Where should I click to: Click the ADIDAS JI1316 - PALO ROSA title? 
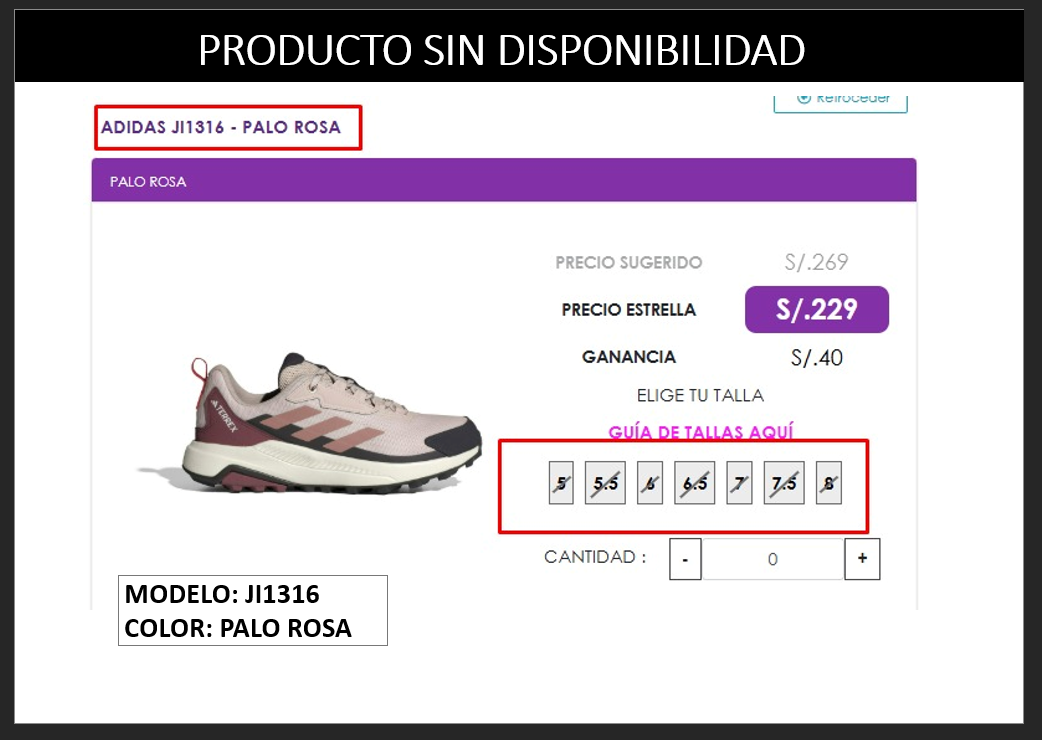221,127
